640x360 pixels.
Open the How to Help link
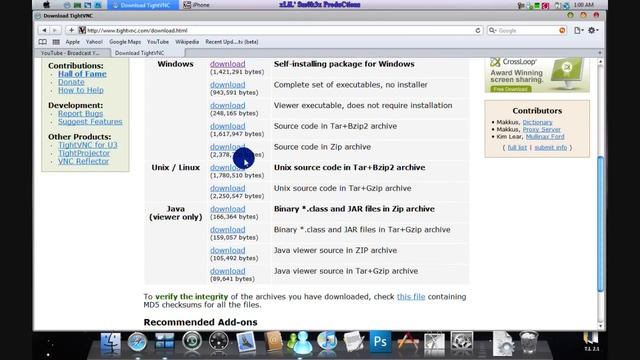pos(81,90)
